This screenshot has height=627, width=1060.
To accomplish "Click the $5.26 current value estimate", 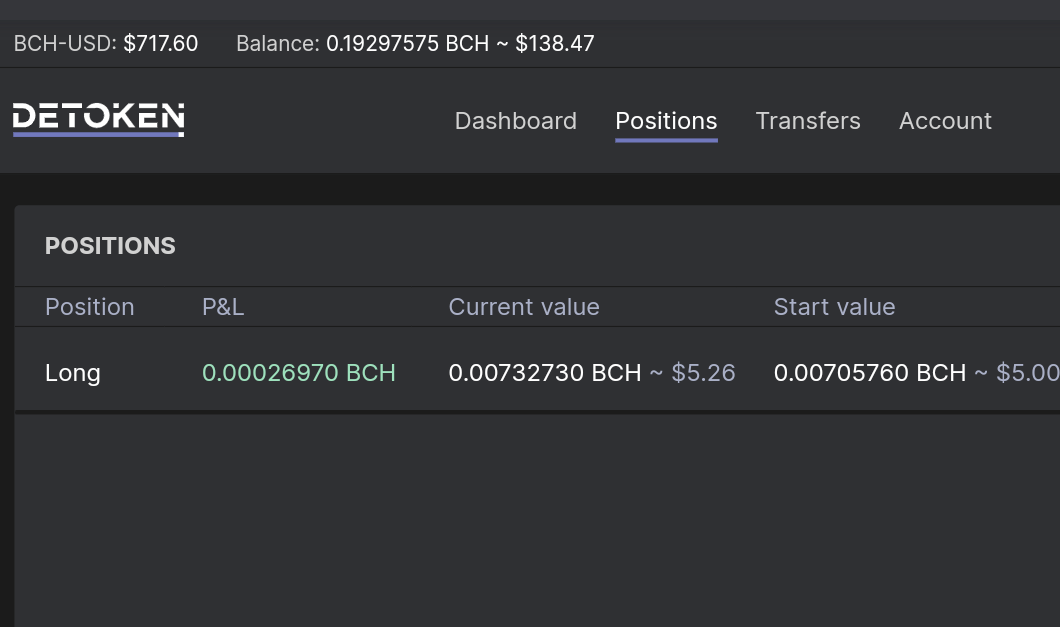I will point(703,373).
